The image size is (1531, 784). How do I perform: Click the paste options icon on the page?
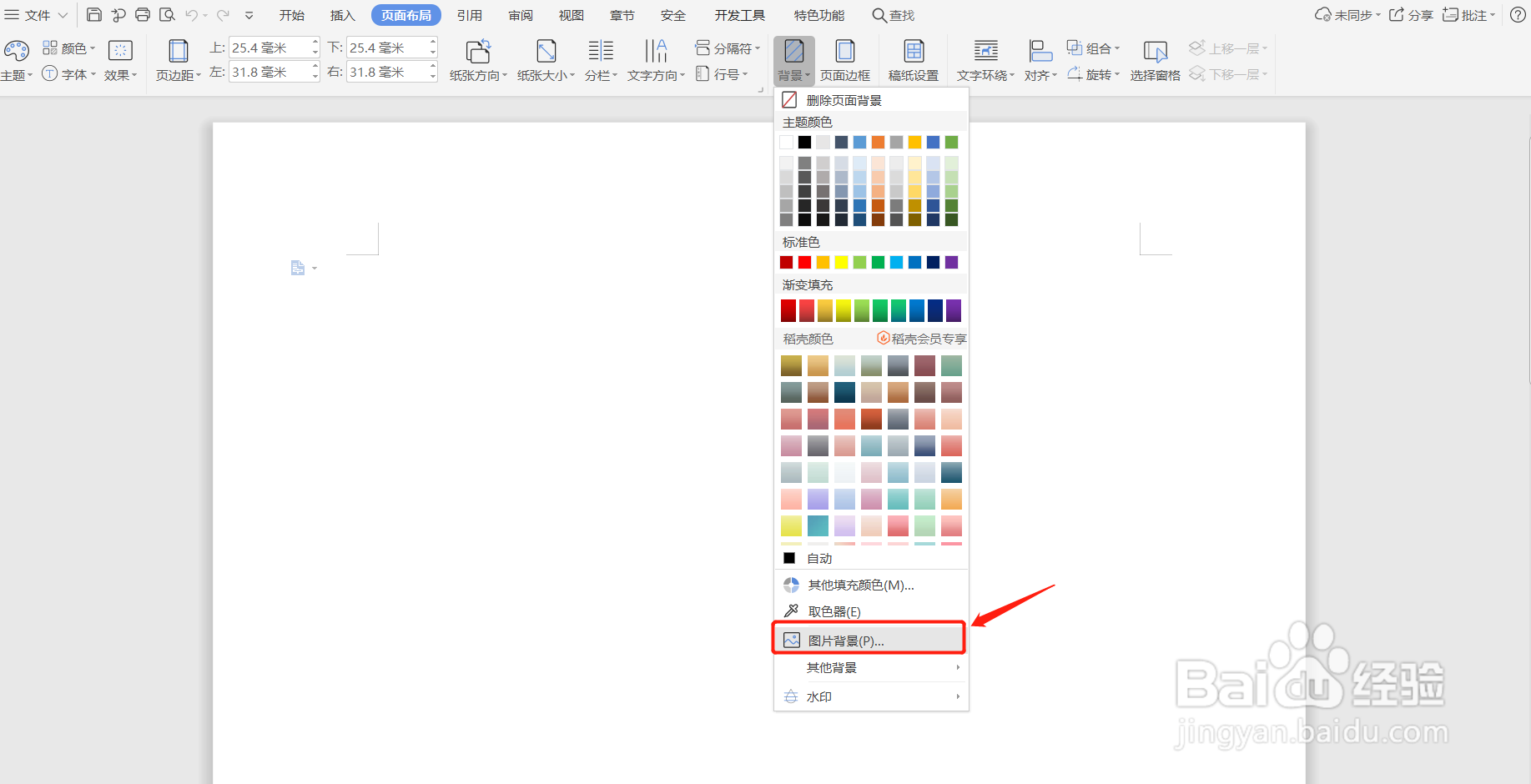pyautogui.click(x=298, y=268)
